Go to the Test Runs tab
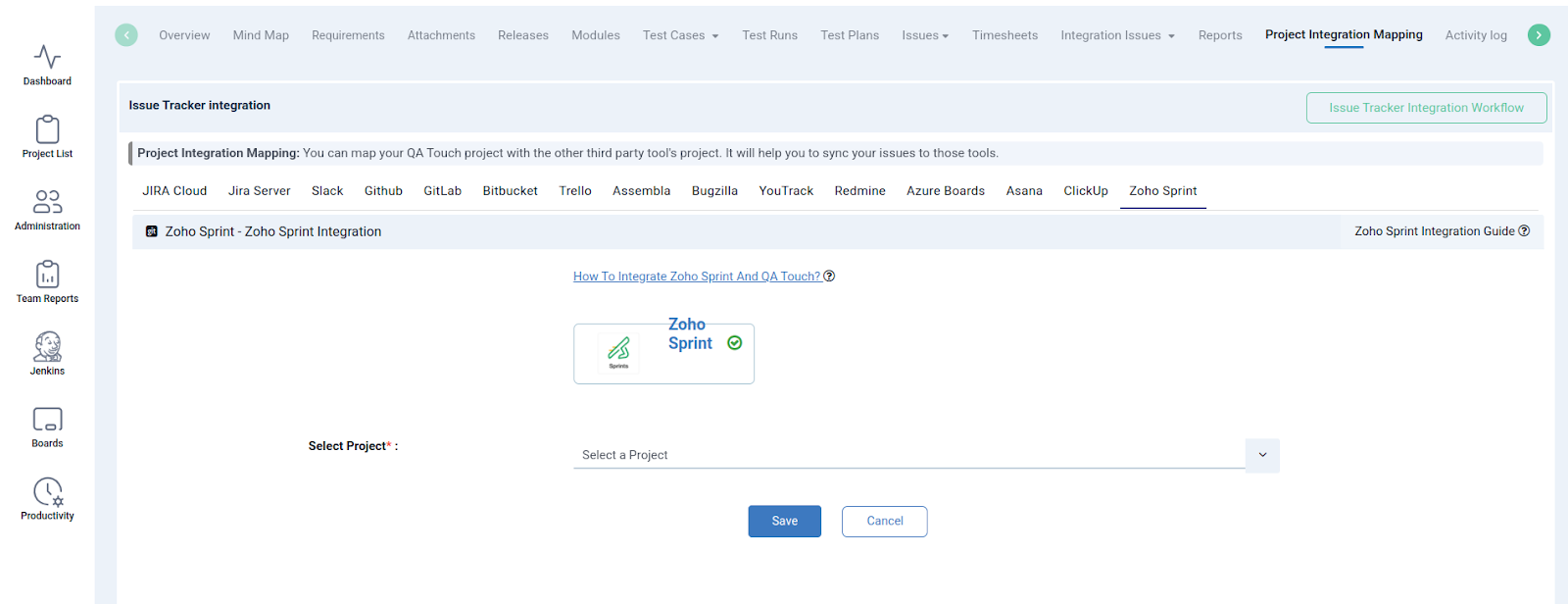This screenshot has width=1568, height=604. [769, 35]
